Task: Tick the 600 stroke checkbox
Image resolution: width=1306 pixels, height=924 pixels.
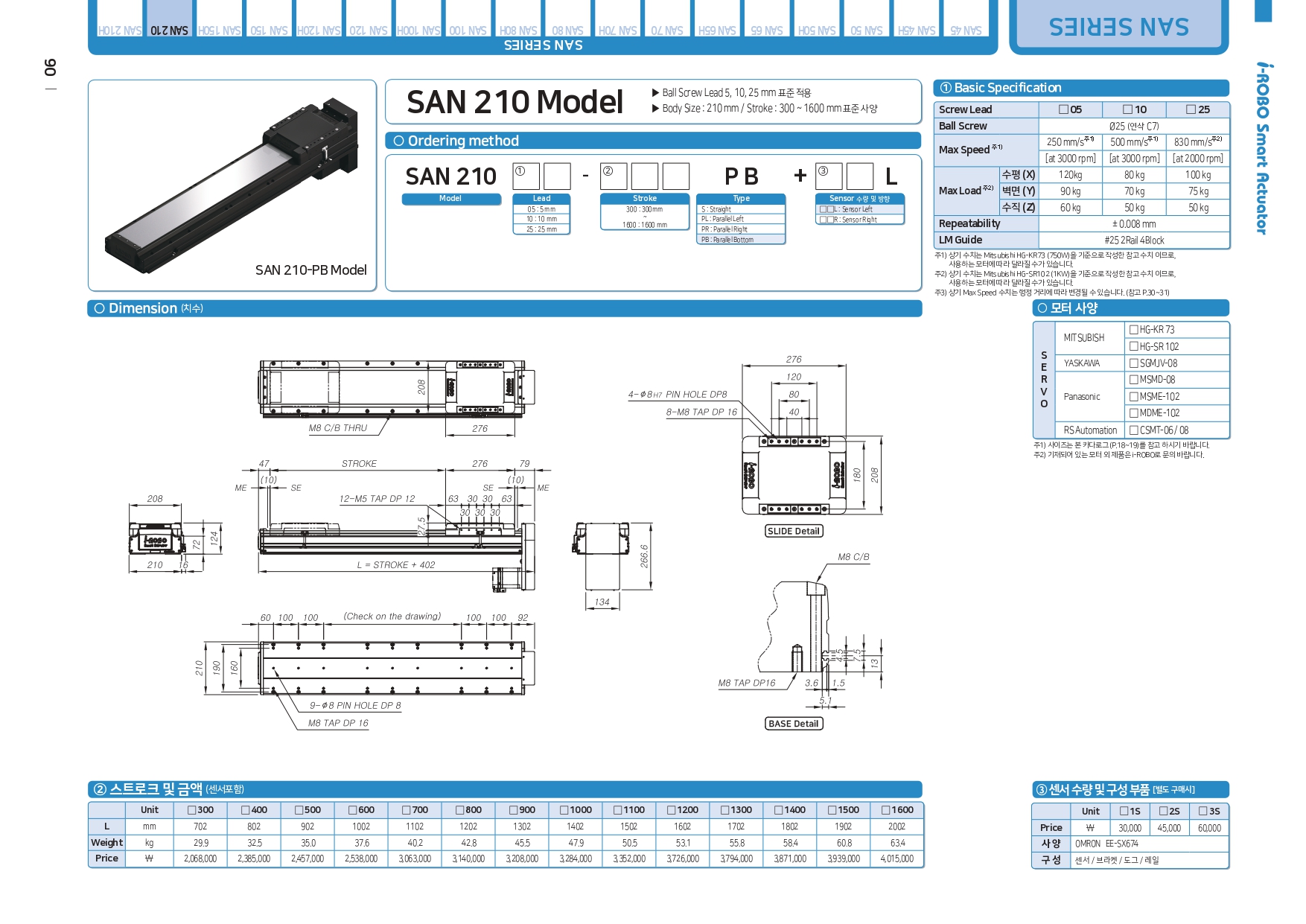Action: [x=352, y=810]
